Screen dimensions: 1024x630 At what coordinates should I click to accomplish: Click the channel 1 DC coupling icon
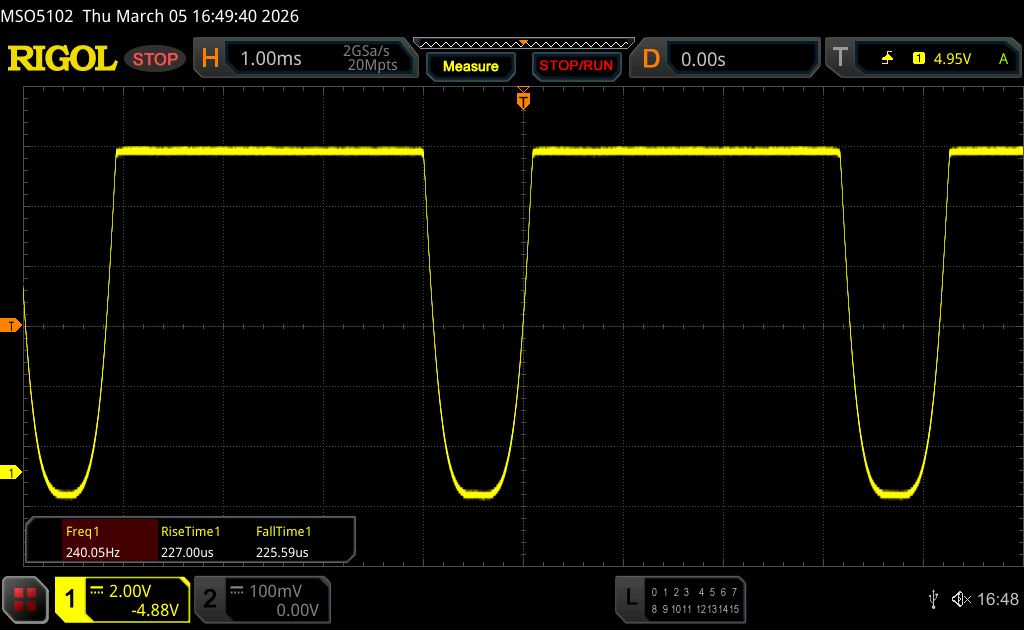pyautogui.click(x=97, y=591)
